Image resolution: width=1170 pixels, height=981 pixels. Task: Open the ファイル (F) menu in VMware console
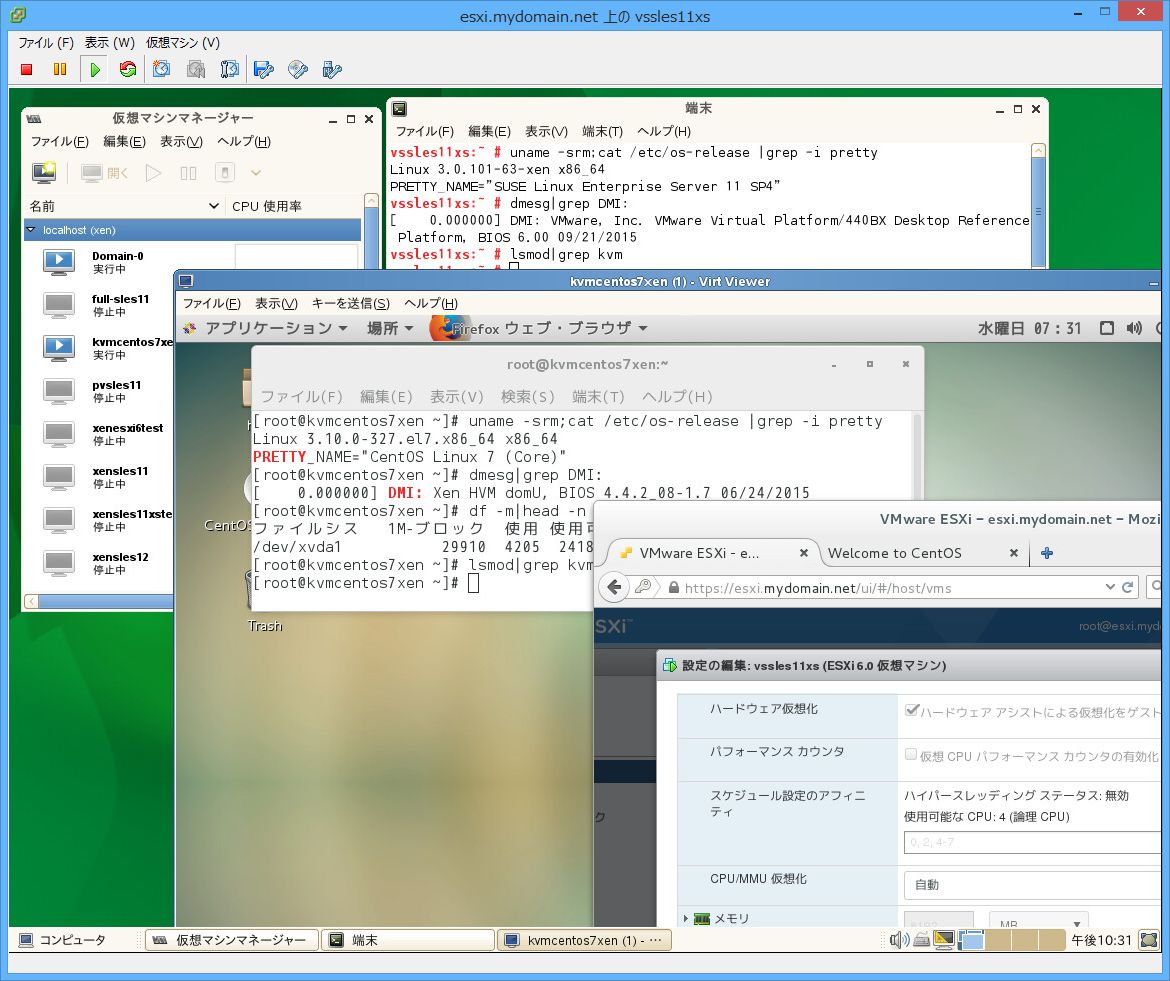click(46, 43)
